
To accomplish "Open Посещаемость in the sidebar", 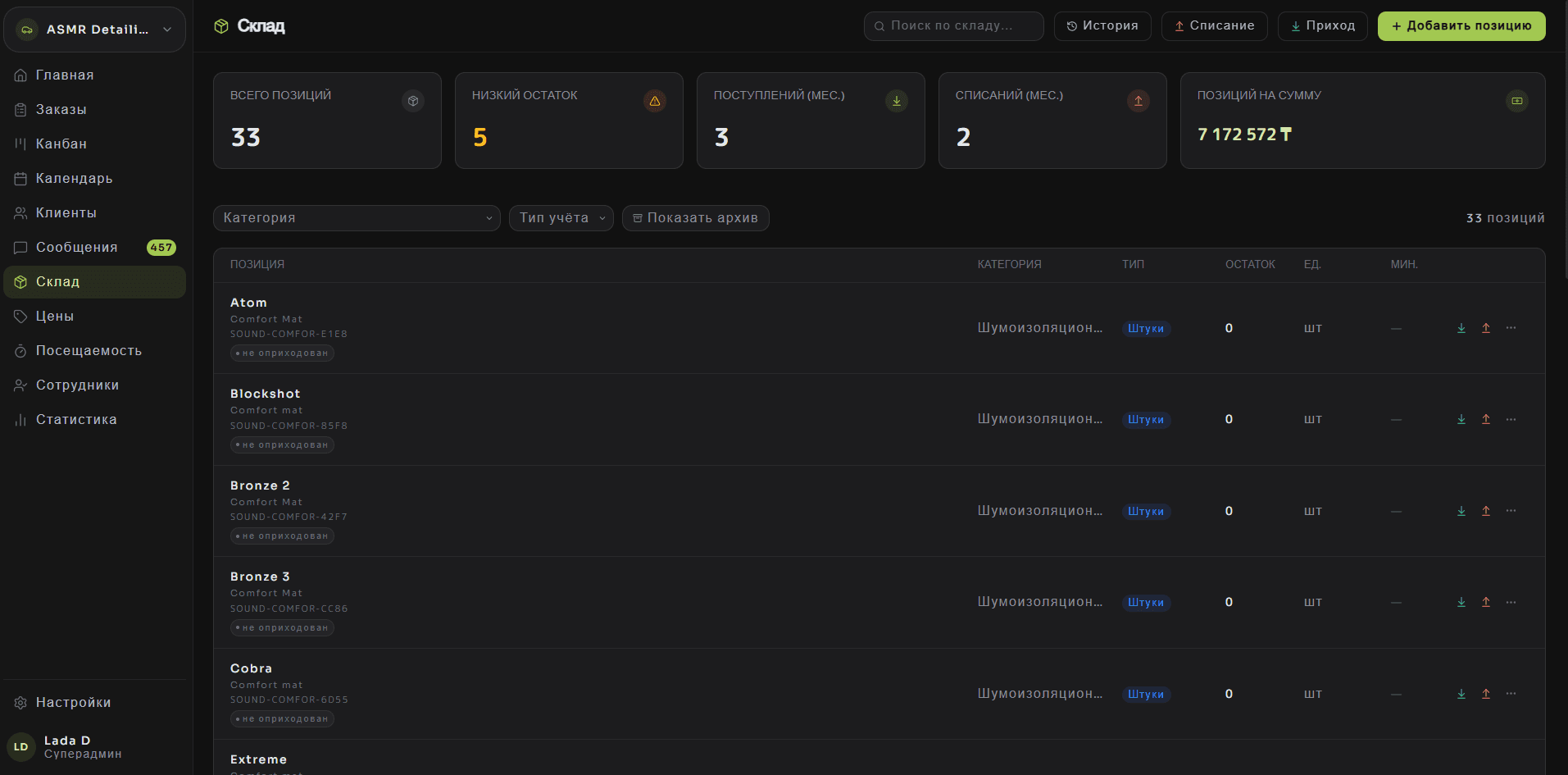I will point(95,351).
